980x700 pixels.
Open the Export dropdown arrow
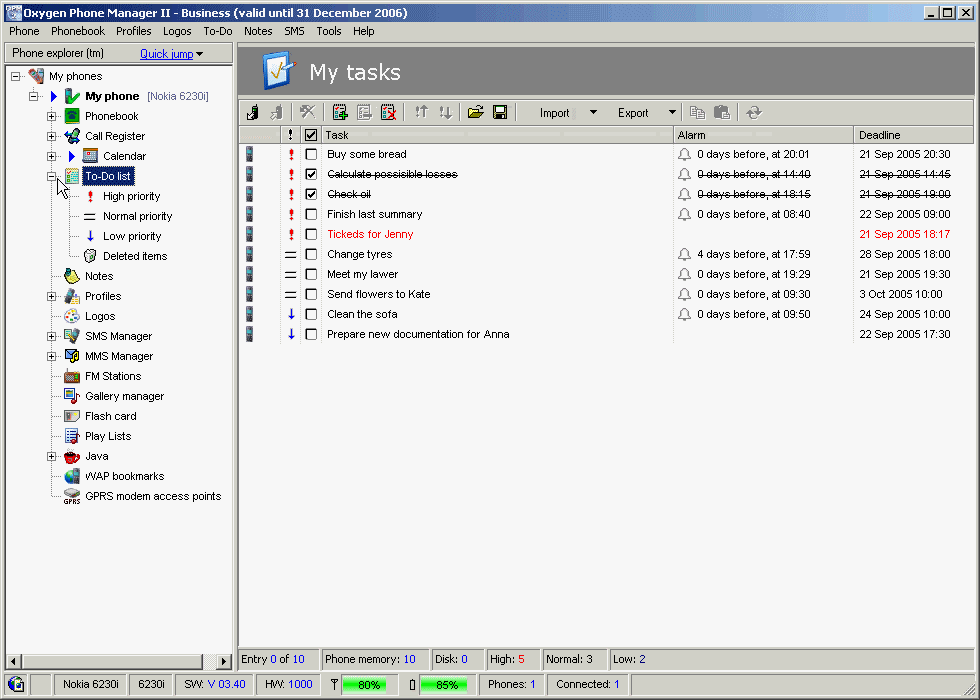[x=672, y=112]
